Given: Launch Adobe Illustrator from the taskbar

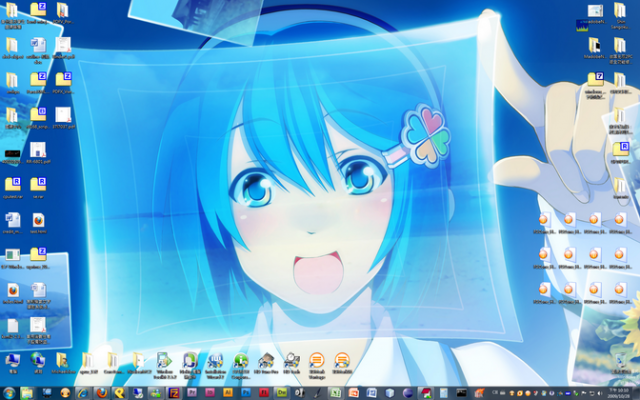Looking at the screenshot, I should pos(228,393).
